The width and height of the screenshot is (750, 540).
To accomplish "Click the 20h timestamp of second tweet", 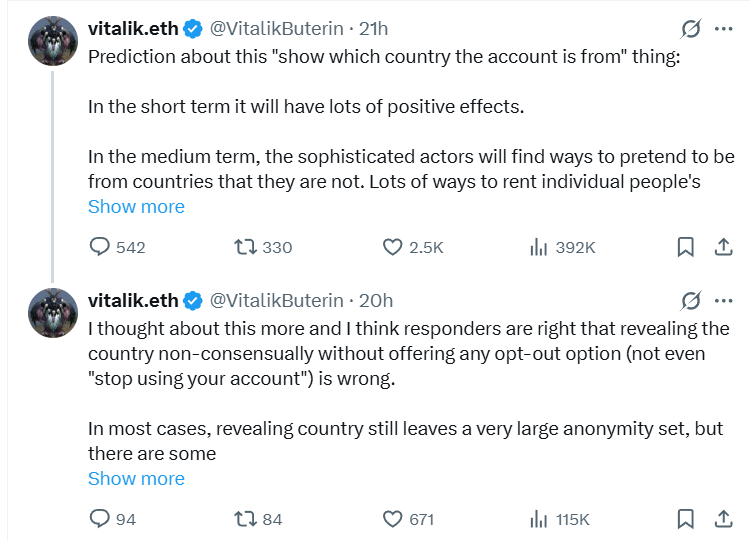I will [376, 301].
